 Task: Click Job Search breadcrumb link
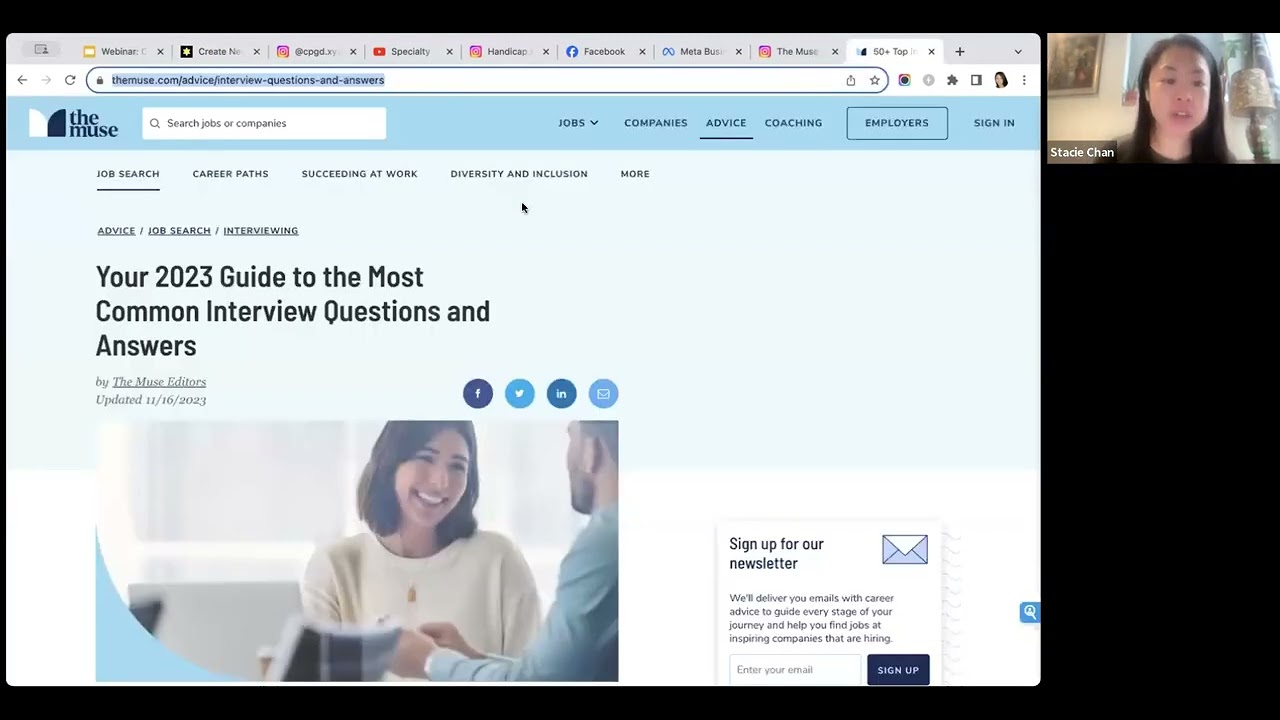(x=179, y=231)
